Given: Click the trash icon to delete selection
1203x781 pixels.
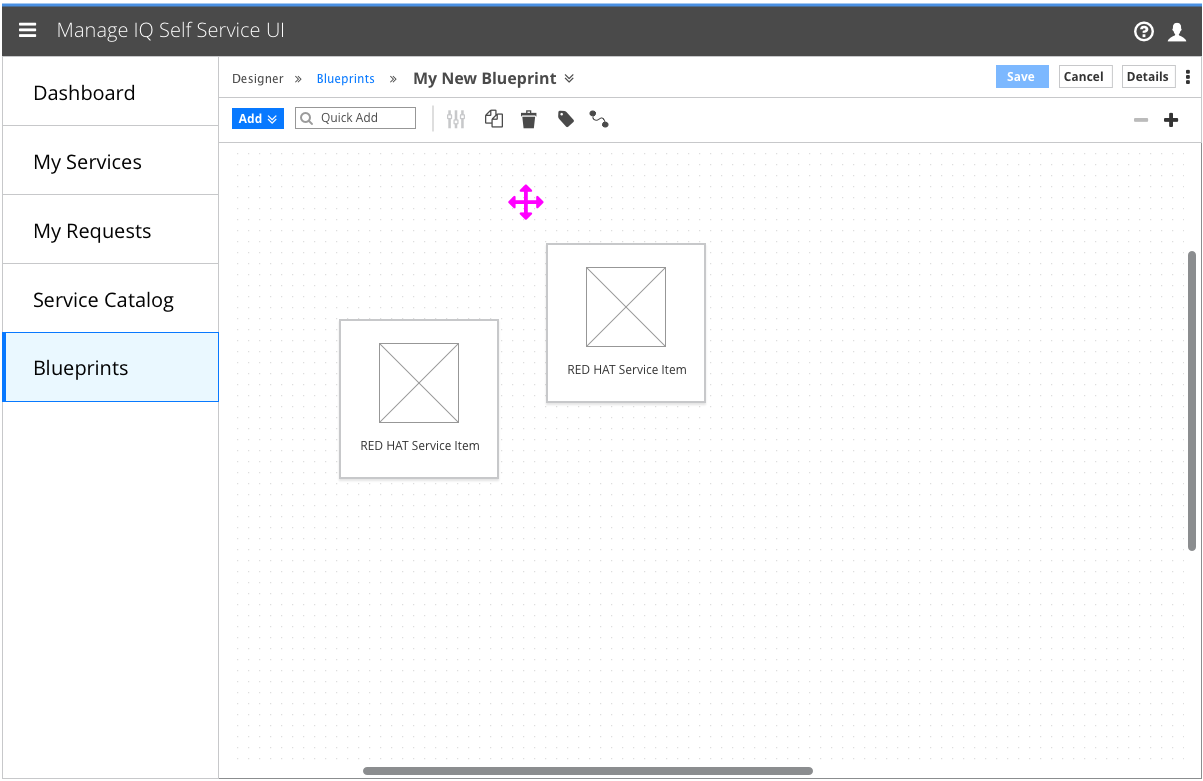Looking at the screenshot, I should 528,118.
